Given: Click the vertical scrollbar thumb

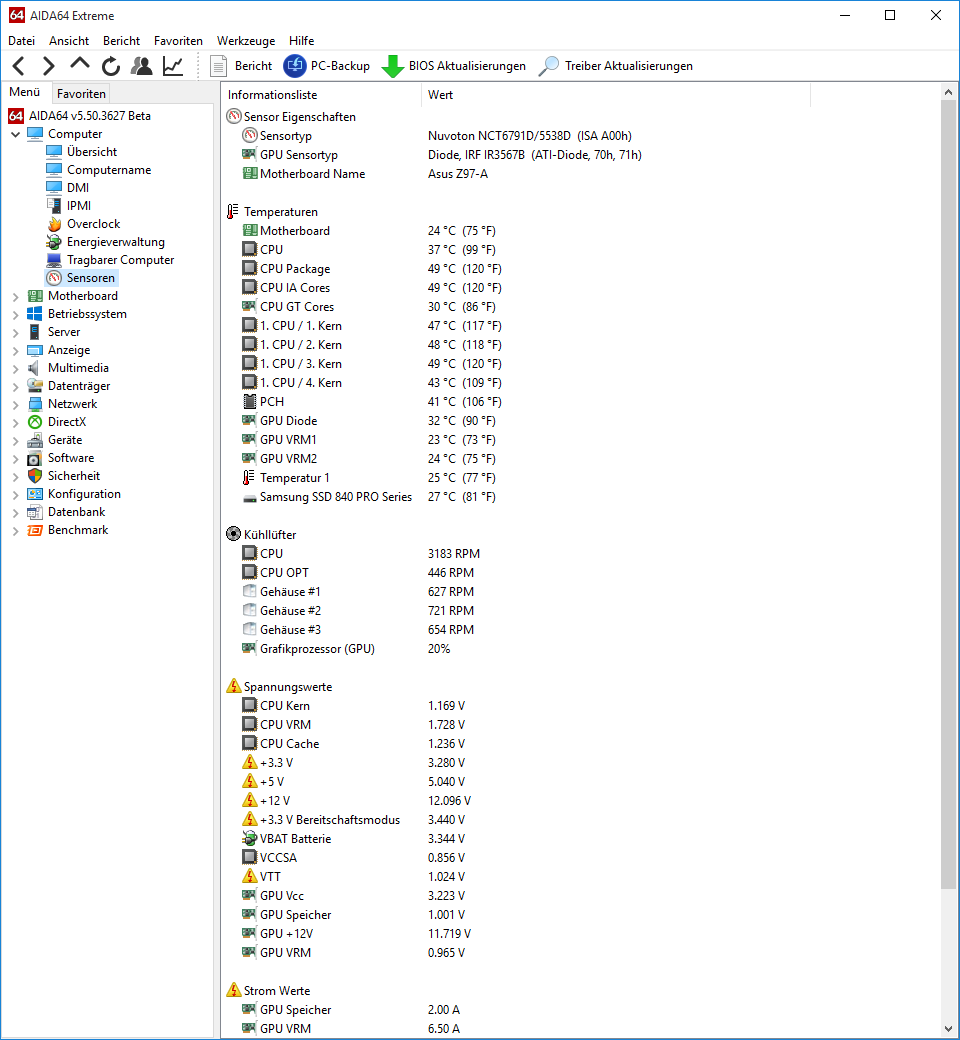Looking at the screenshot, I should [x=948, y=495].
